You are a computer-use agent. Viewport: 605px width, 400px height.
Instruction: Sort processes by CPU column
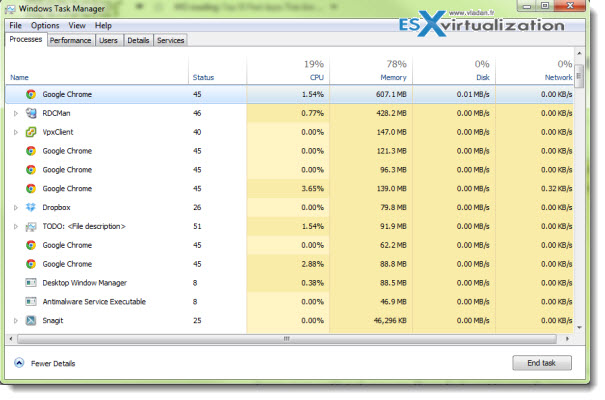tap(317, 78)
